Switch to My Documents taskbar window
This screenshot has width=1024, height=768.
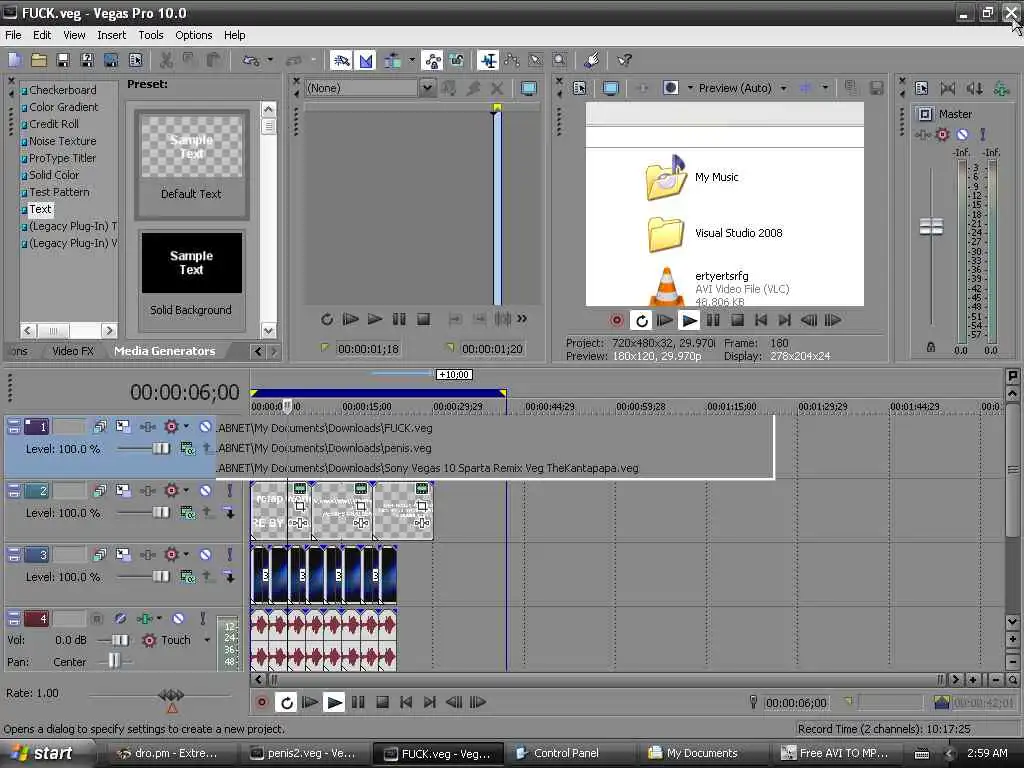(702, 754)
